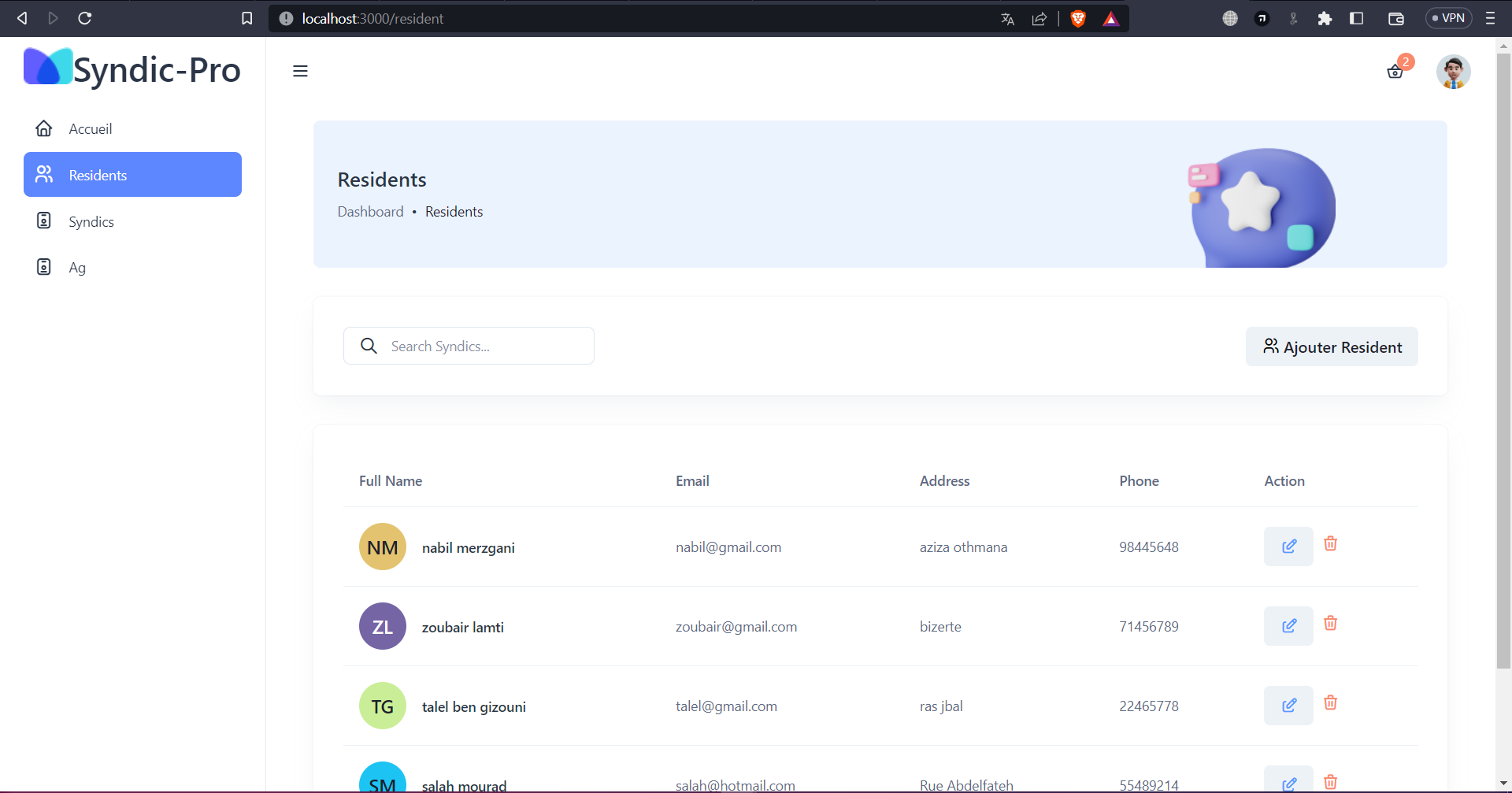The image size is (1512, 793).
Task: Delete resident zoubair lamti
Action: 1330,624
